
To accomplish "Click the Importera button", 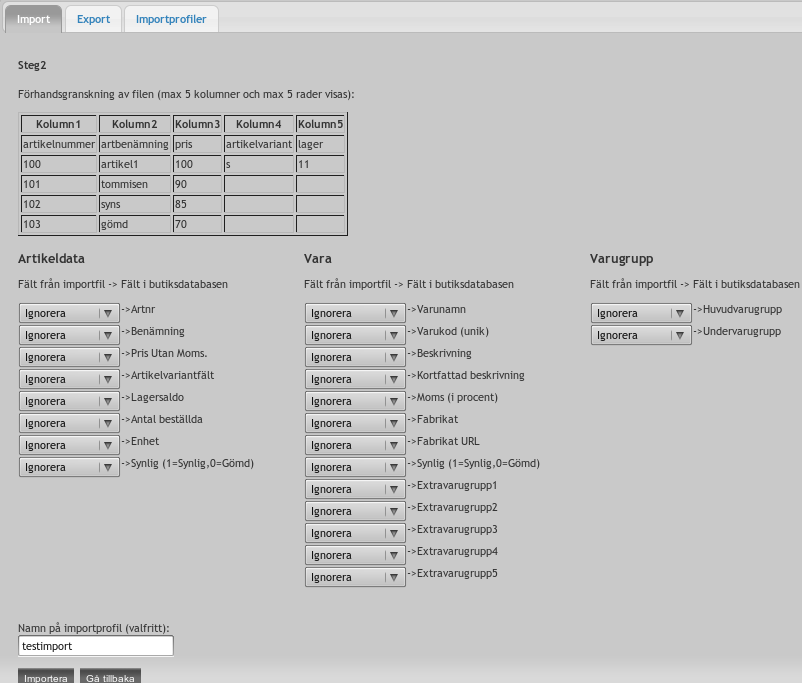I will [x=46, y=677].
